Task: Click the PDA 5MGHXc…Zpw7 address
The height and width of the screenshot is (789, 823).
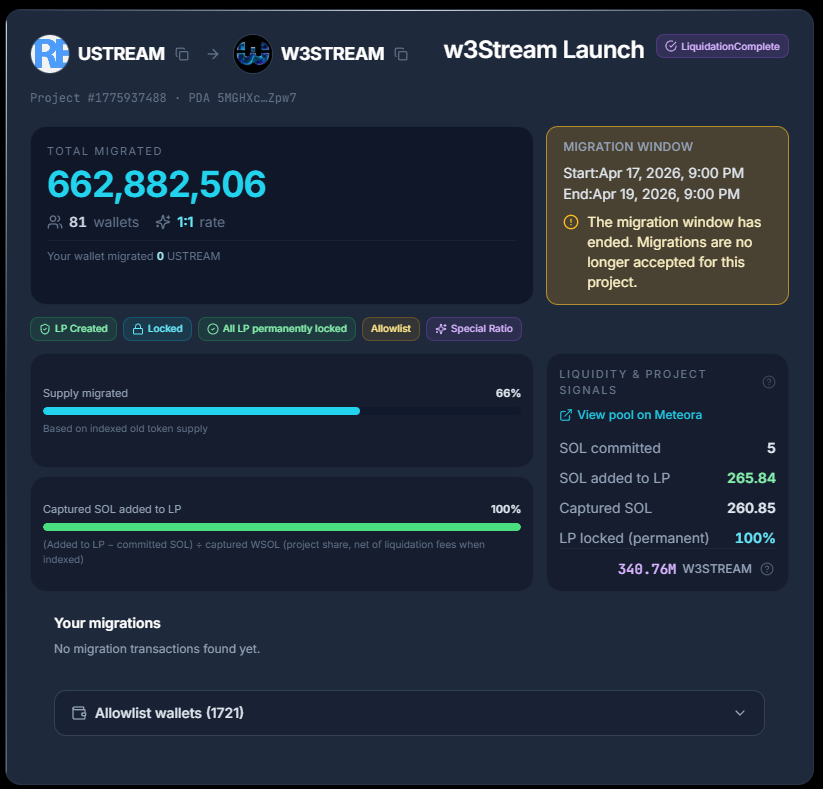Action: [242, 98]
